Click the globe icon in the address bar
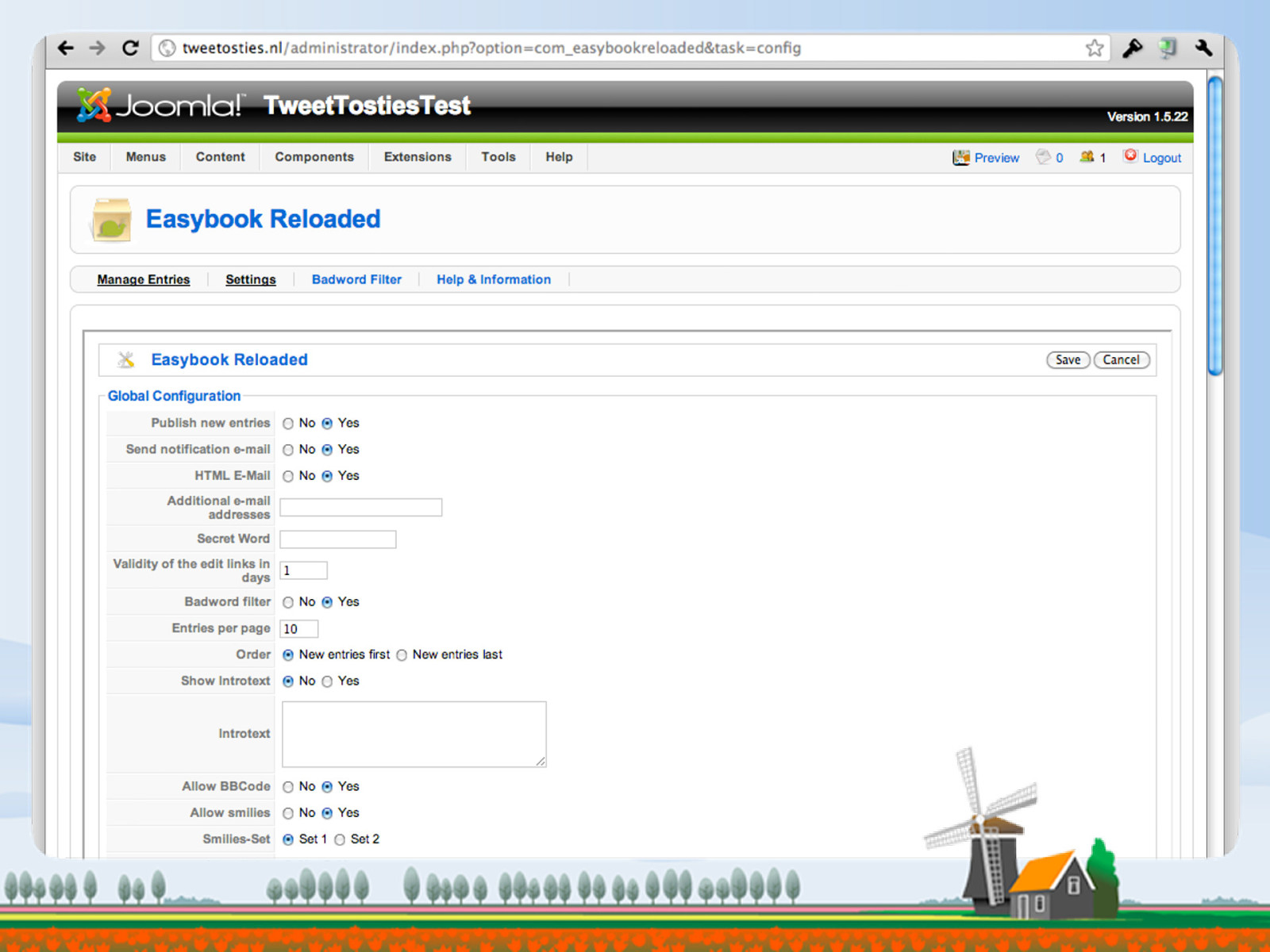The image size is (1270, 952). pyautogui.click(x=167, y=48)
